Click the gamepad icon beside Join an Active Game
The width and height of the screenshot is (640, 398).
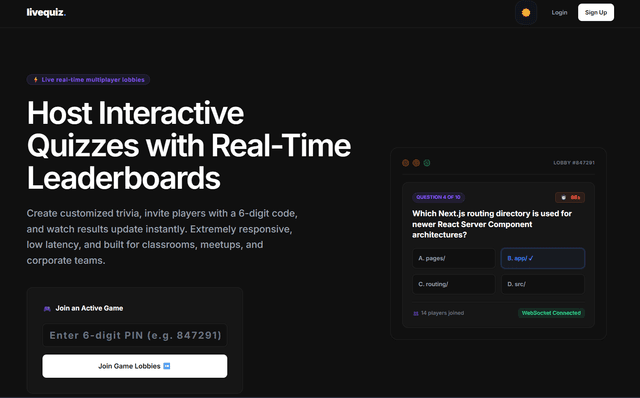[x=47, y=309]
